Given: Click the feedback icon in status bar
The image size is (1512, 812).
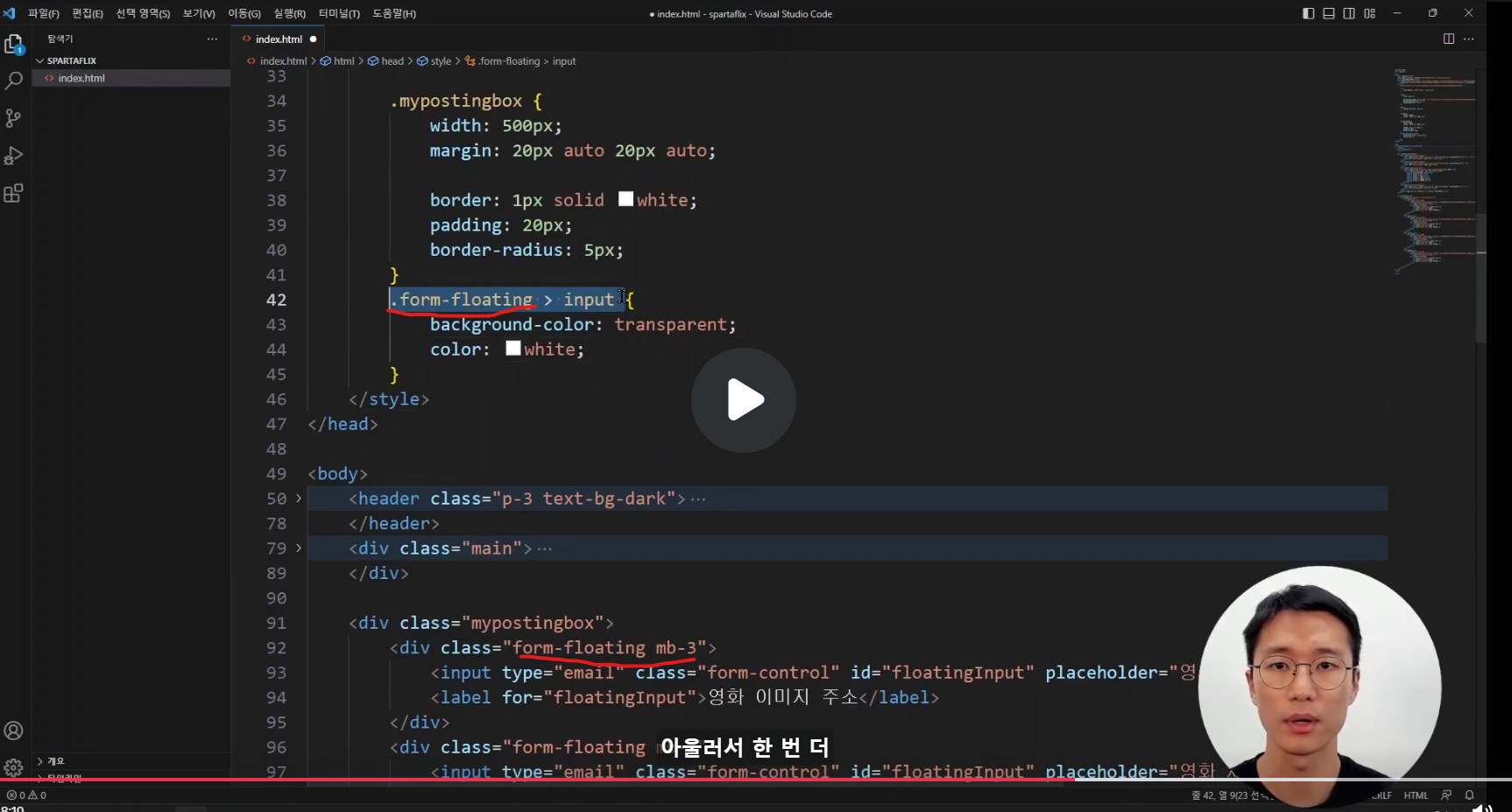Looking at the screenshot, I should (x=1446, y=795).
